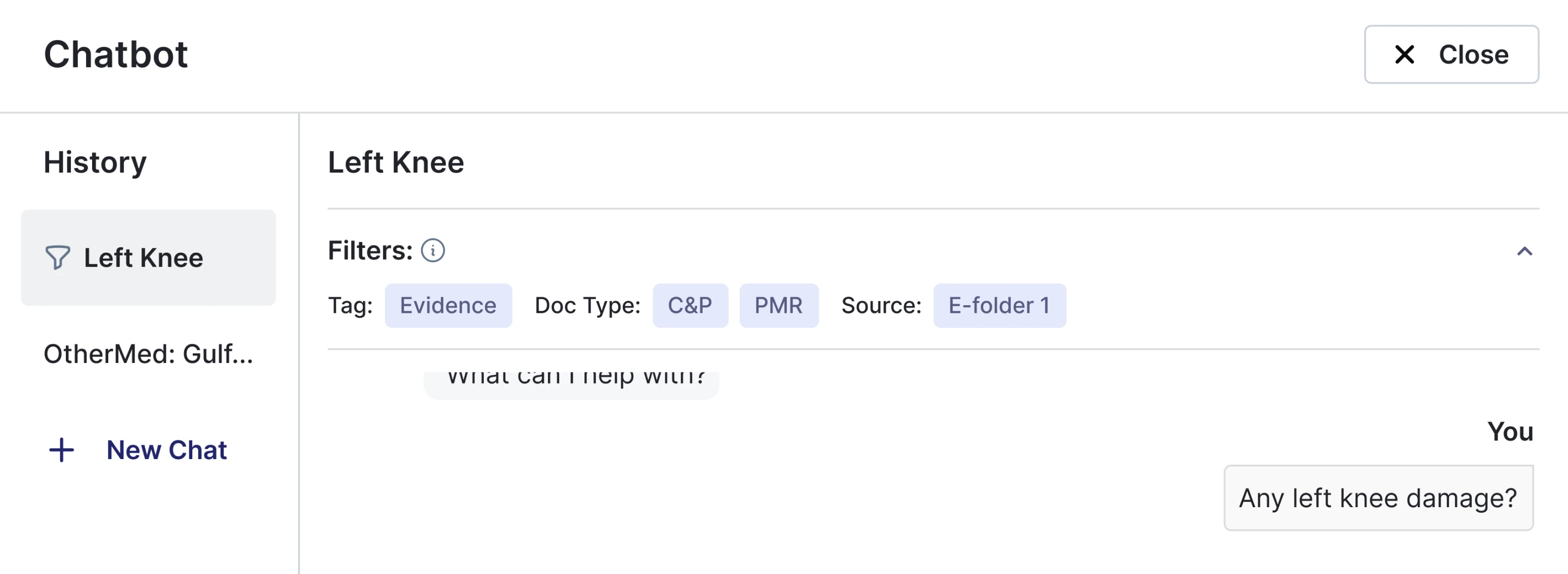Click the Chatbot title
This screenshot has width=1568, height=574.
[116, 55]
